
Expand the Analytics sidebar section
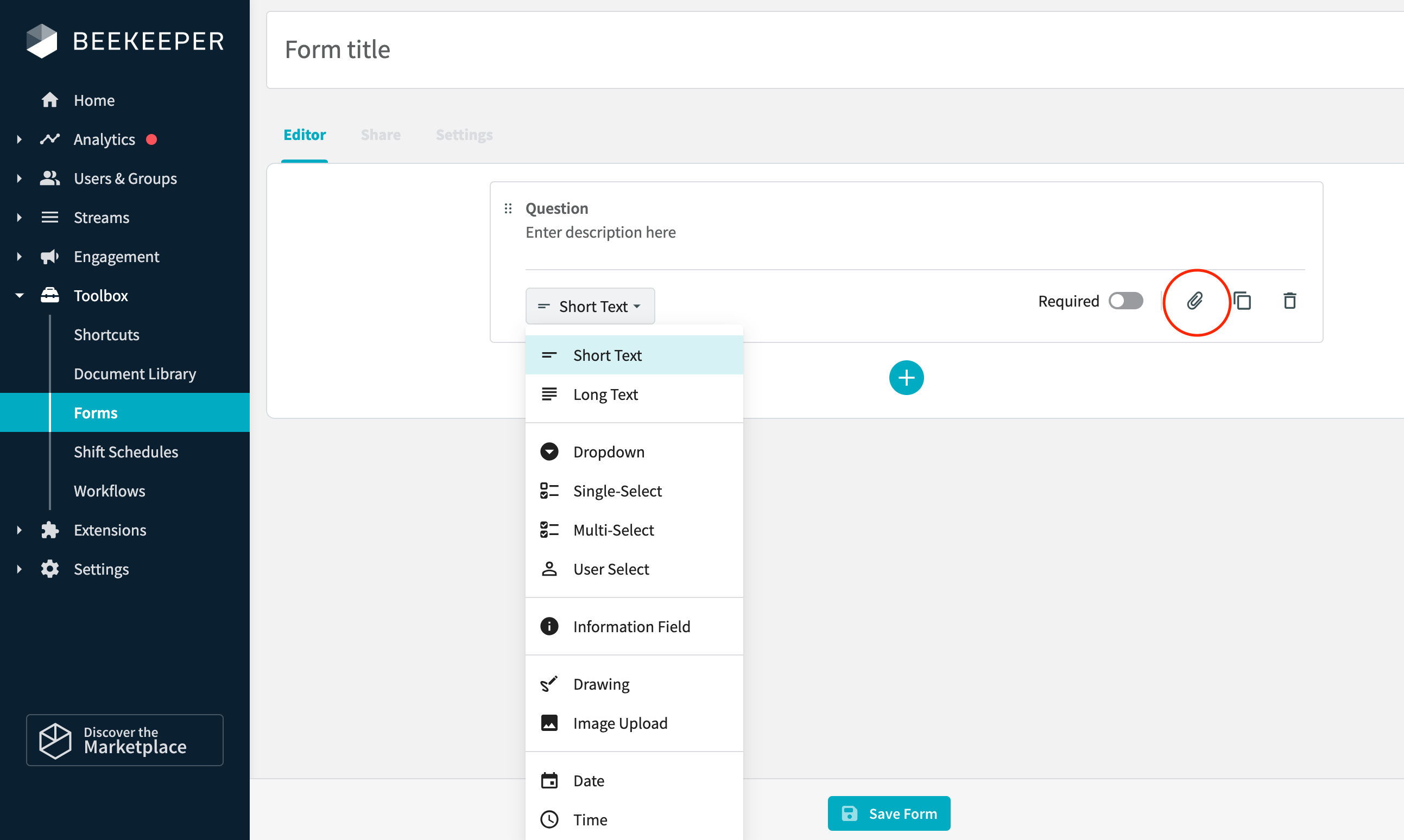[x=19, y=139]
